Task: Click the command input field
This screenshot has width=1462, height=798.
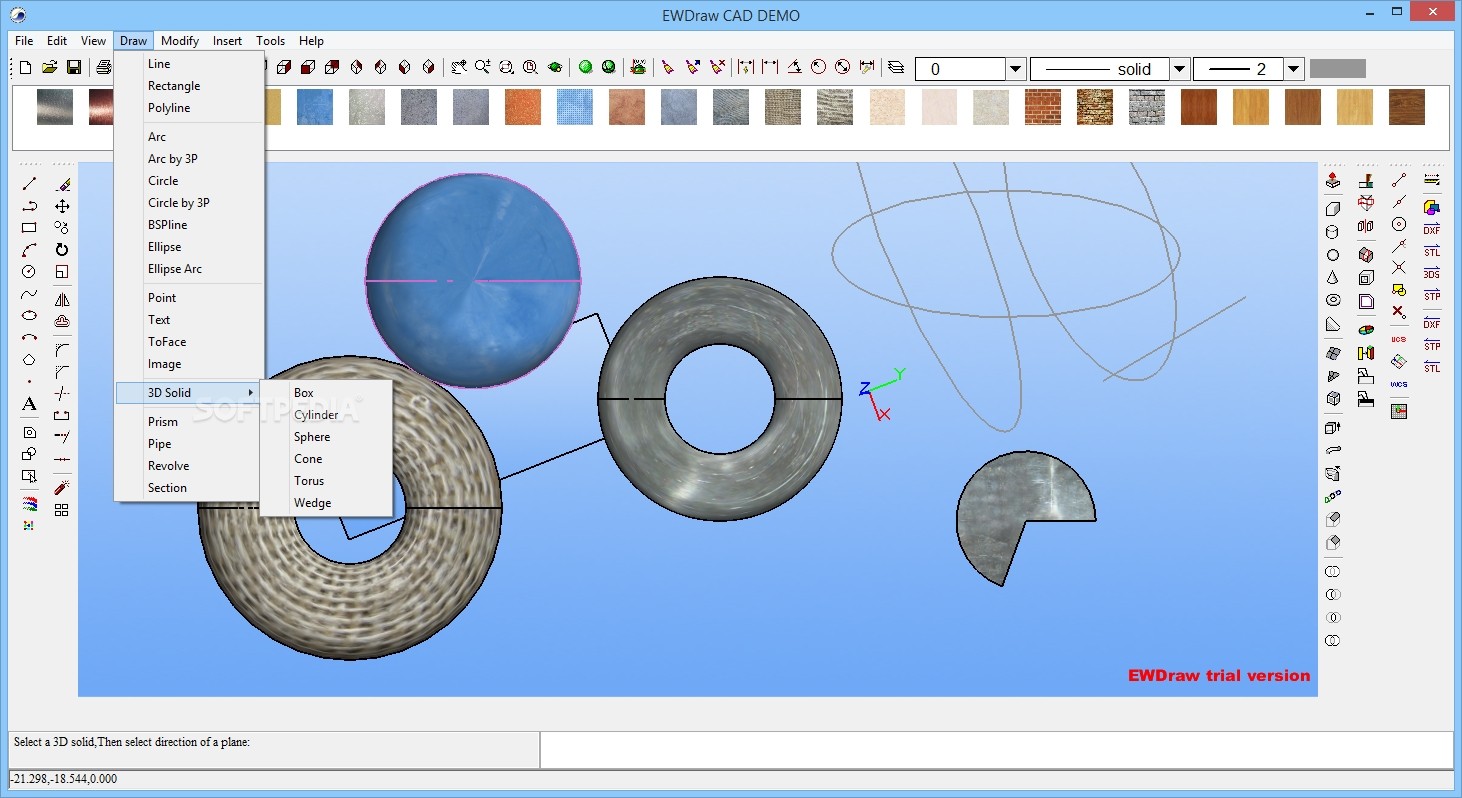Action: pos(996,750)
